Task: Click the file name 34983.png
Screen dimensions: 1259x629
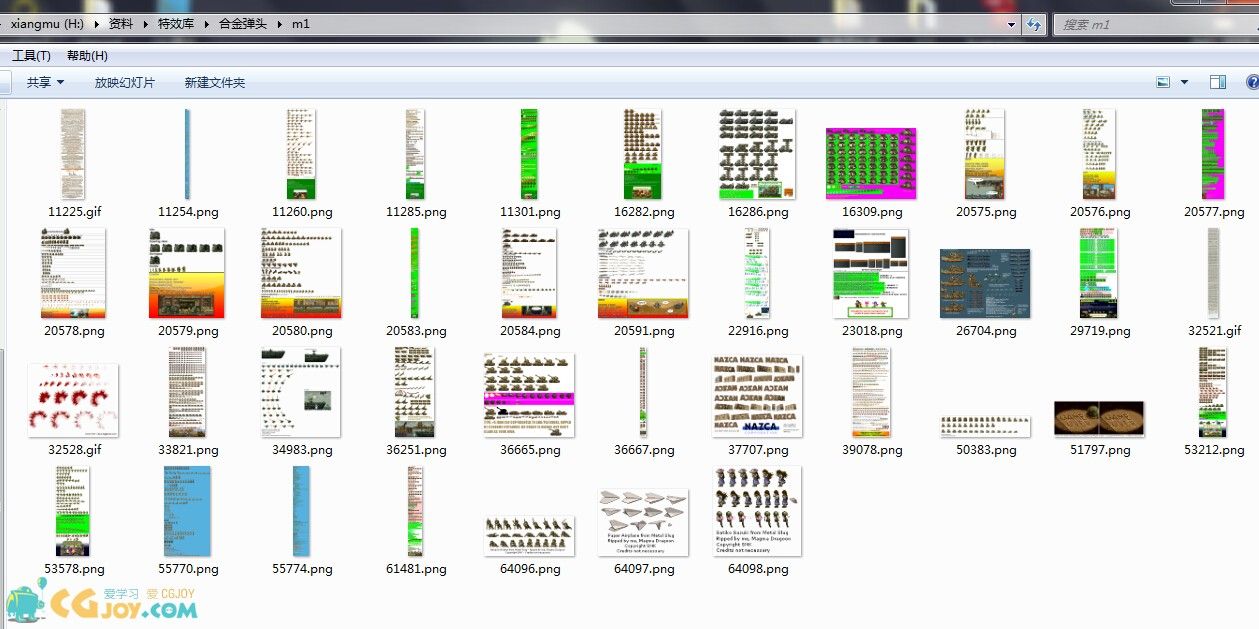Action: click(302, 450)
